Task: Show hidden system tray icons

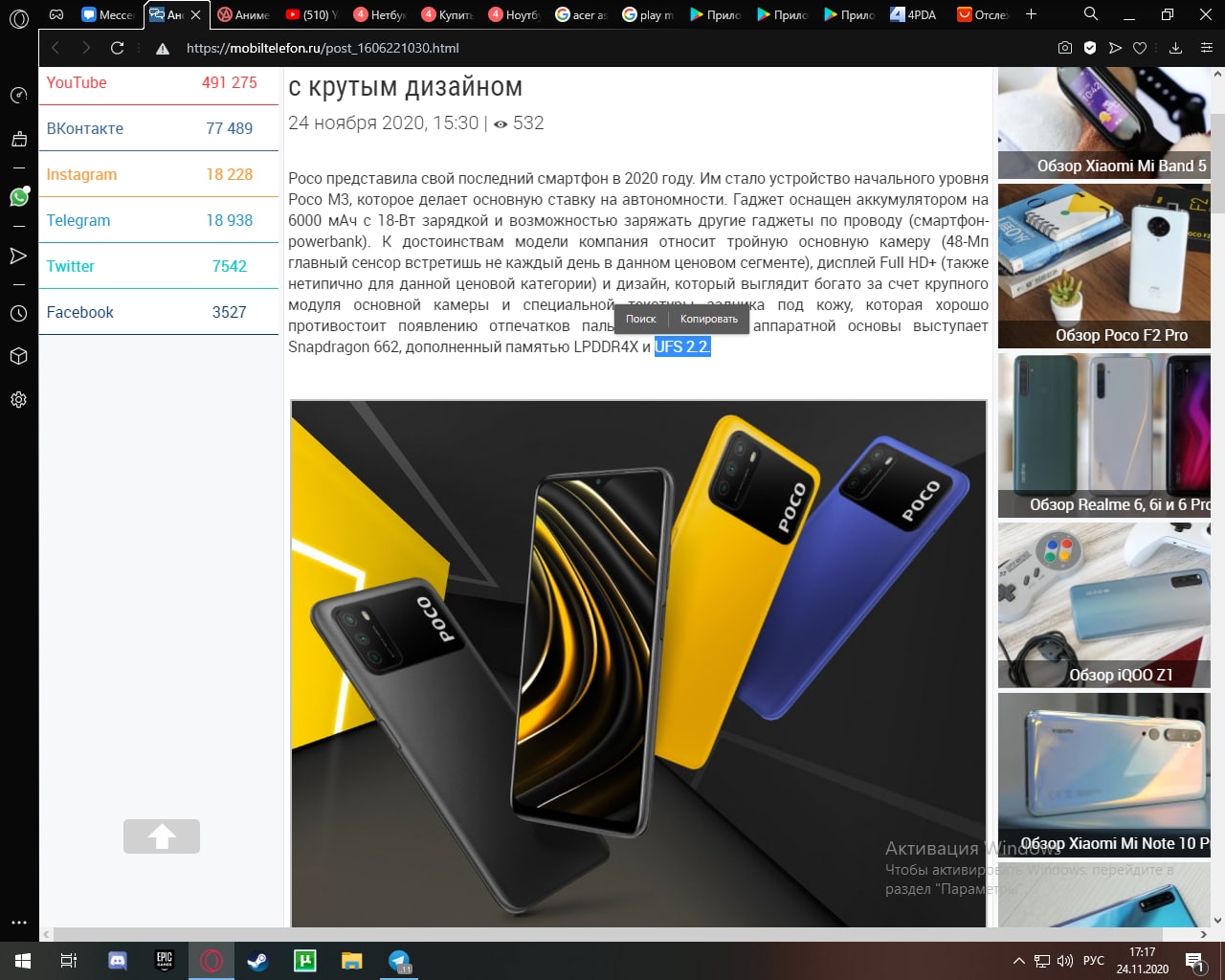Action: click(x=1019, y=961)
